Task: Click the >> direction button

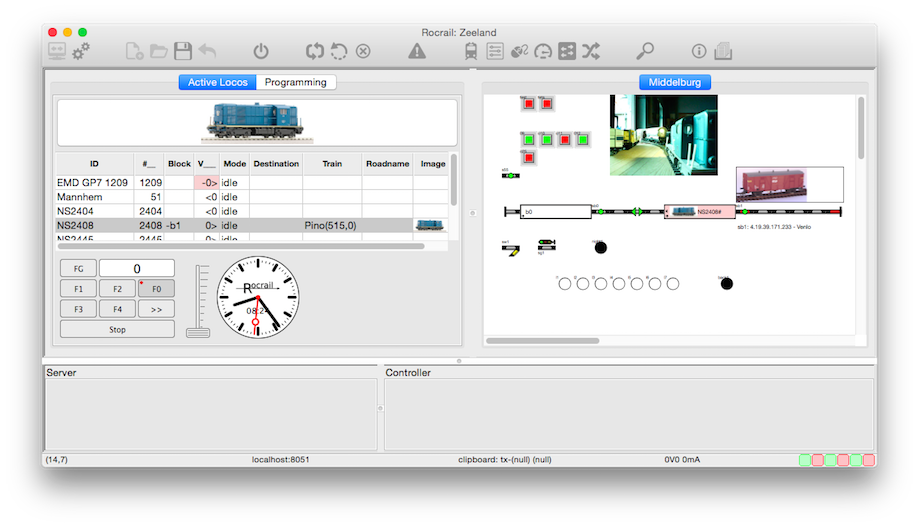Action: pos(155,309)
